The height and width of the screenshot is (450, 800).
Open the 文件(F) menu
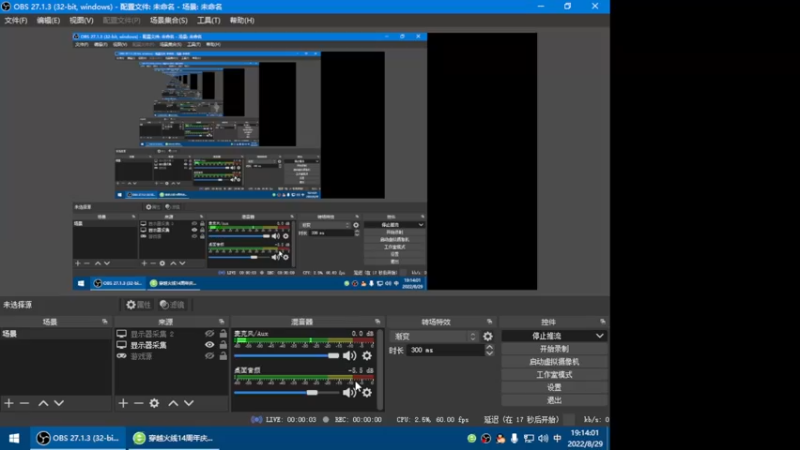pyautogui.click(x=16, y=20)
